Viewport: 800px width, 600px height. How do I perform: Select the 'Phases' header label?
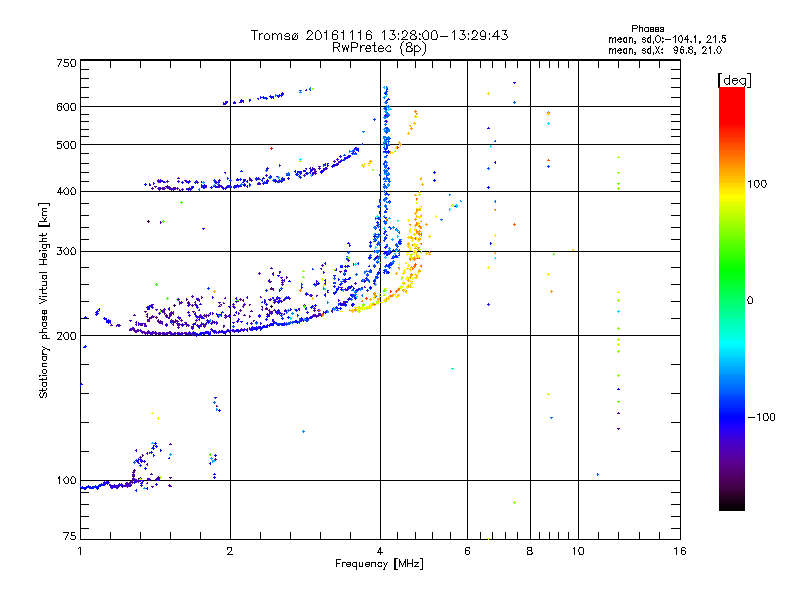pos(647,29)
